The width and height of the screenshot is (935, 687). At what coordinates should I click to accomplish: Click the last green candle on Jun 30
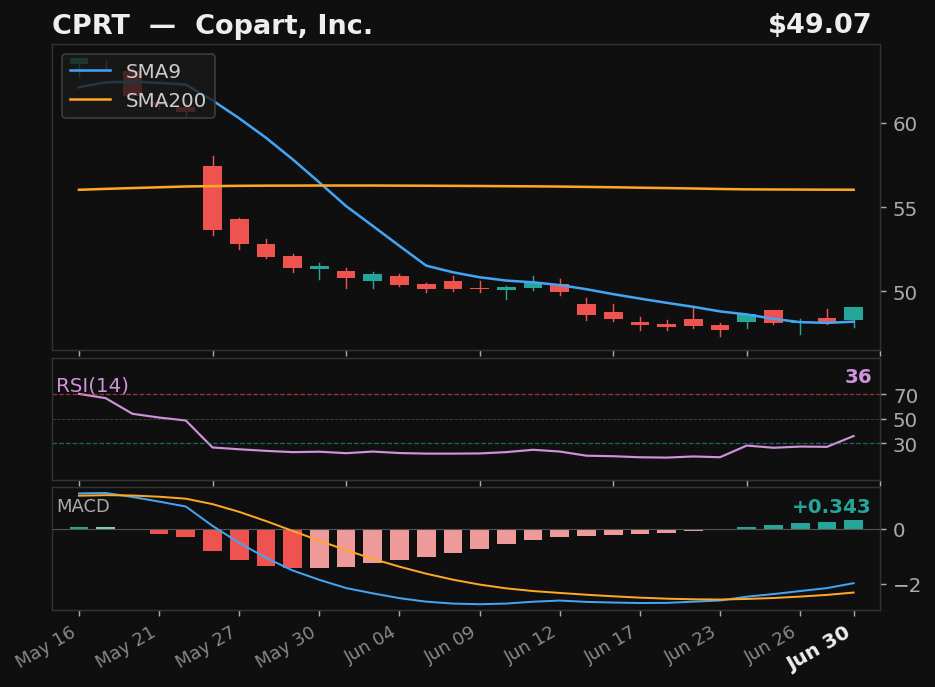853,314
